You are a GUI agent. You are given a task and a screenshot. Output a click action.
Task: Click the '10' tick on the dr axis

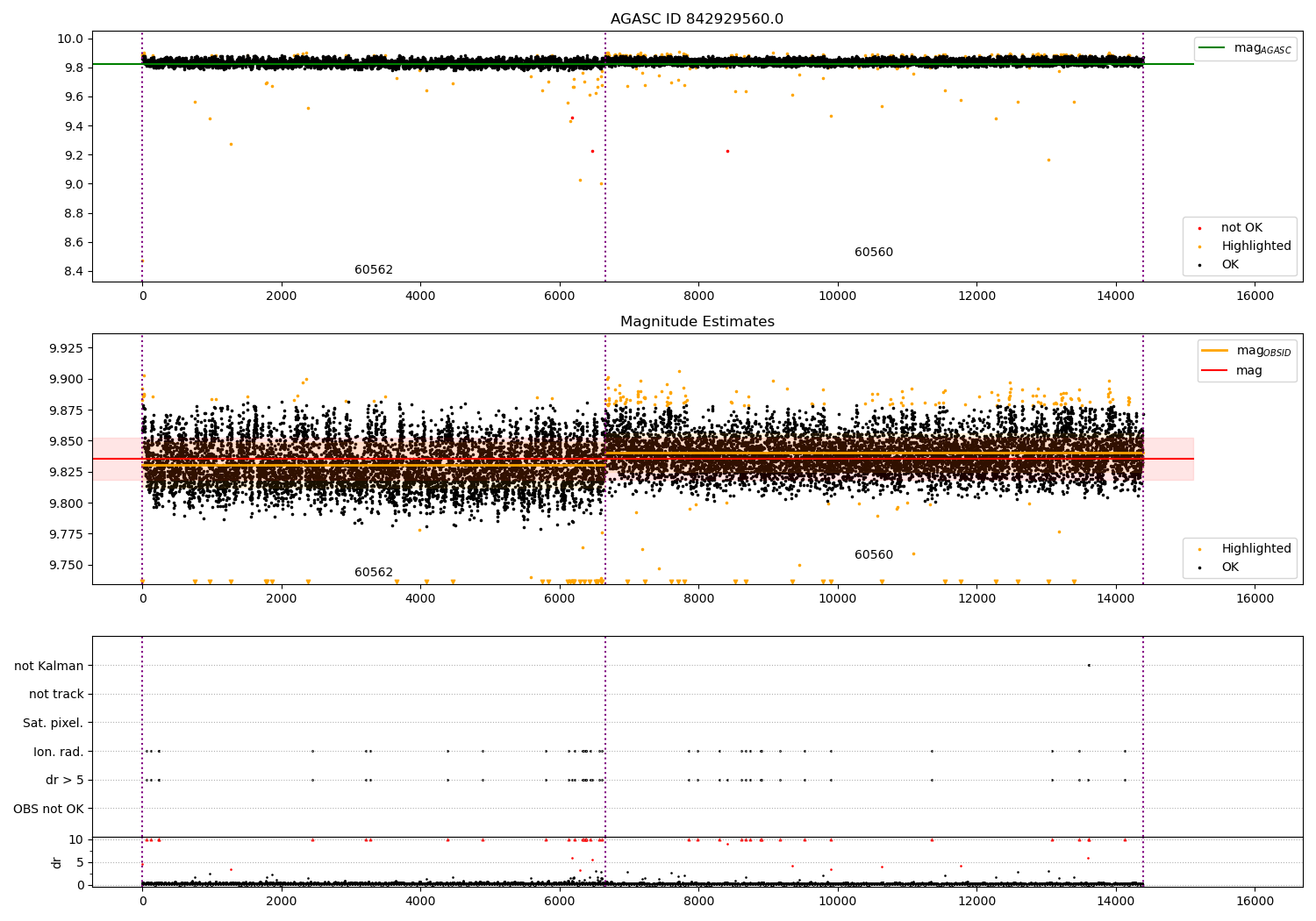point(77,839)
